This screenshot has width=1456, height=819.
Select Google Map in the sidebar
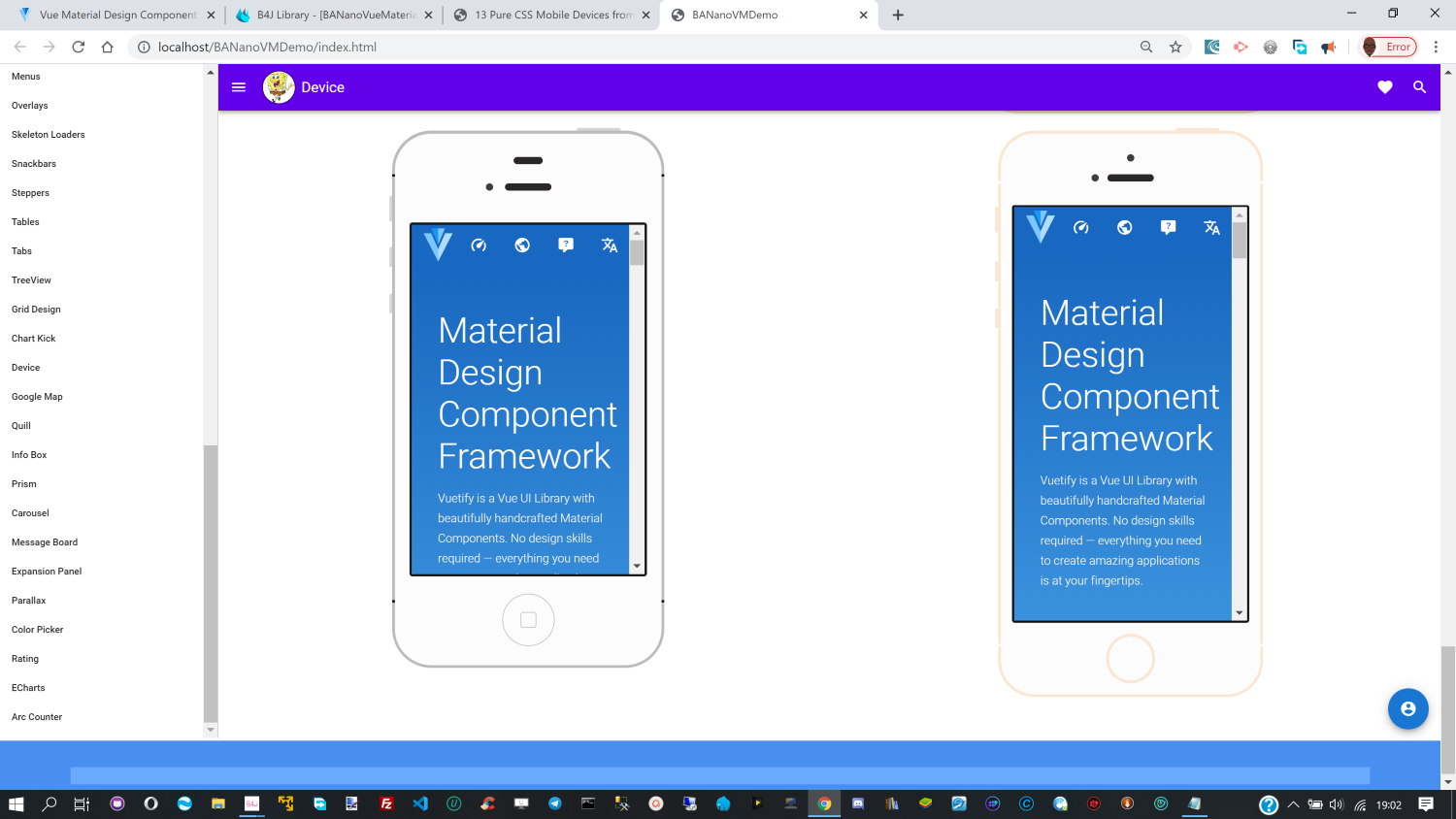point(37,397)
